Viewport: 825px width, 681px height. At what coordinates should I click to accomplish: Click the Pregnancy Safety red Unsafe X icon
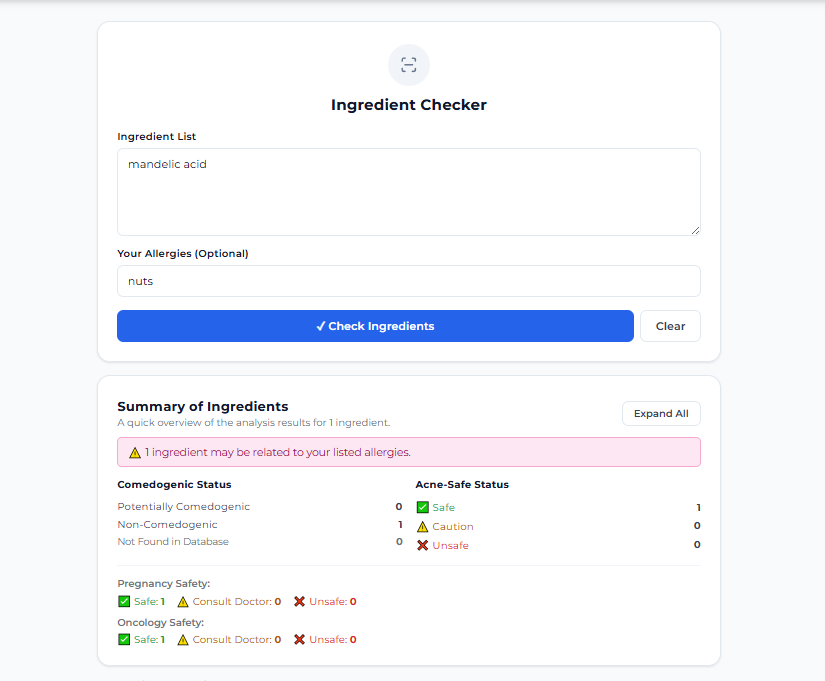[299, 602]
